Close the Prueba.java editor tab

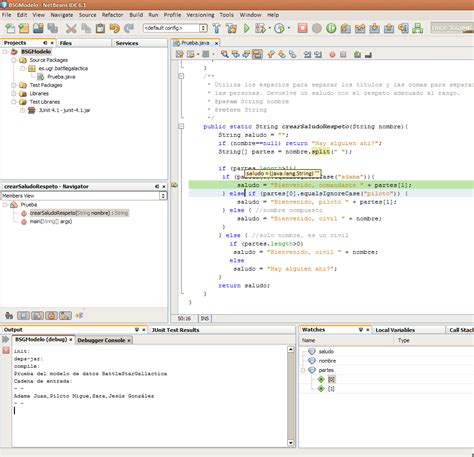(x=216, y=43)
